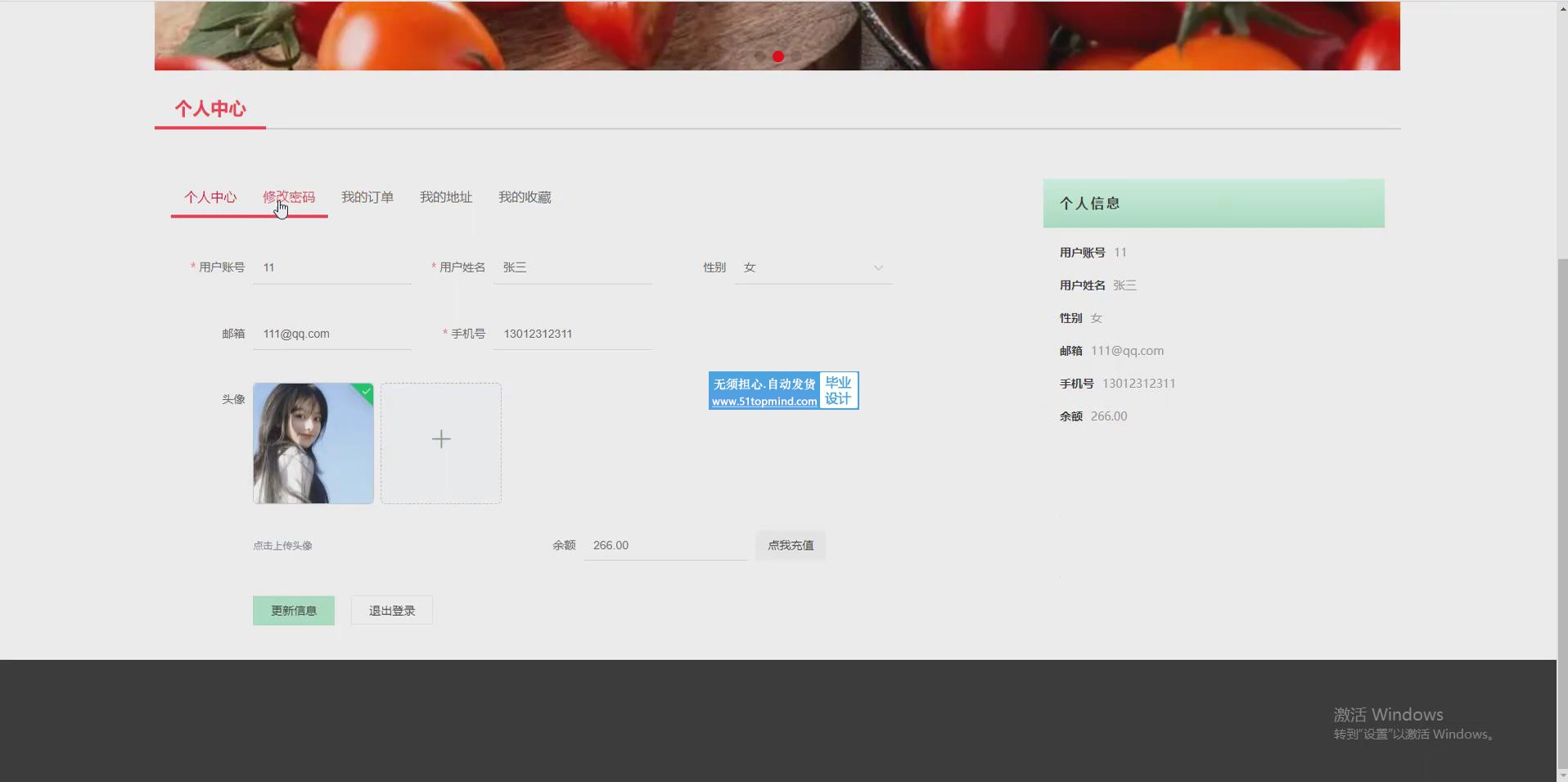Click the tomato banner image

click(777, 35)
